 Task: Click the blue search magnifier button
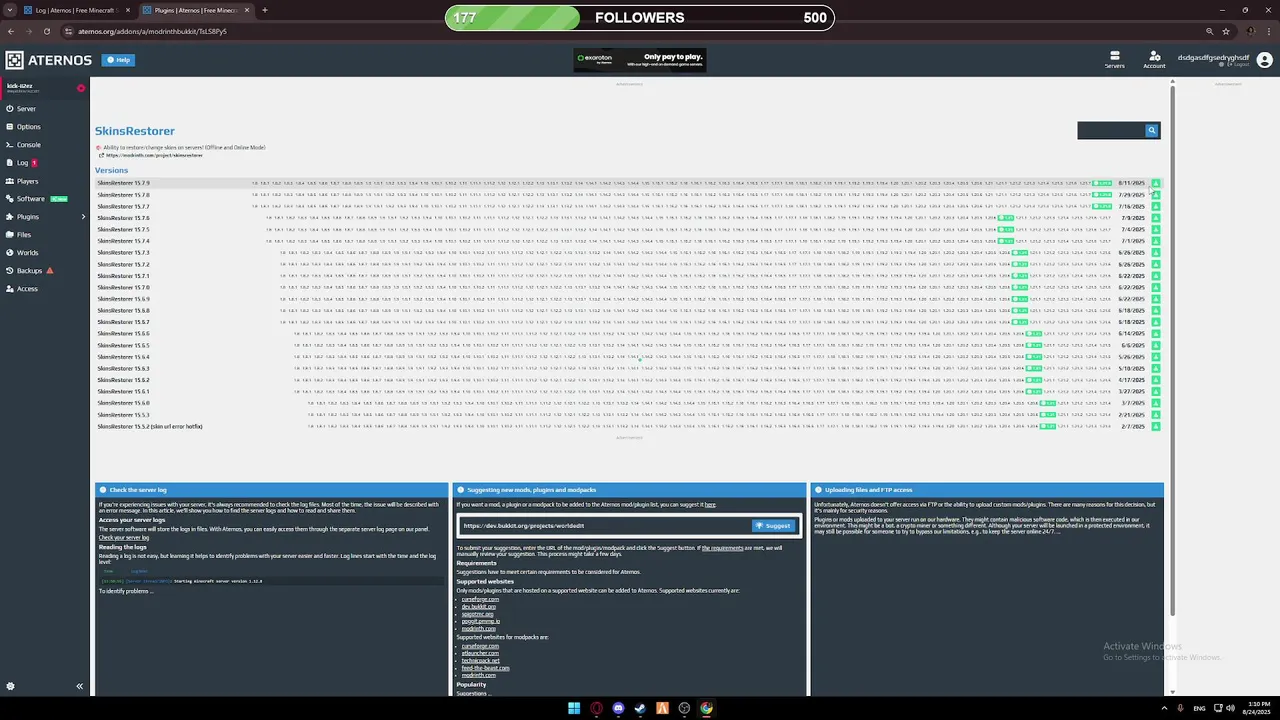(x=1152, y=130)
